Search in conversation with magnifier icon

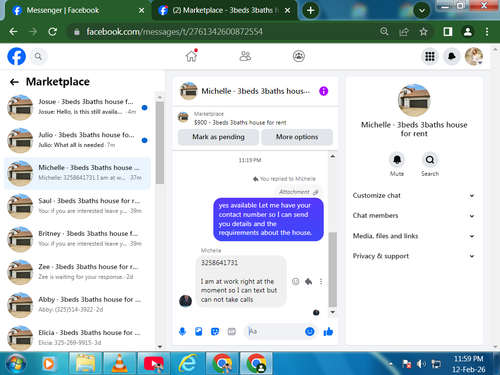[x=430, y=160]
